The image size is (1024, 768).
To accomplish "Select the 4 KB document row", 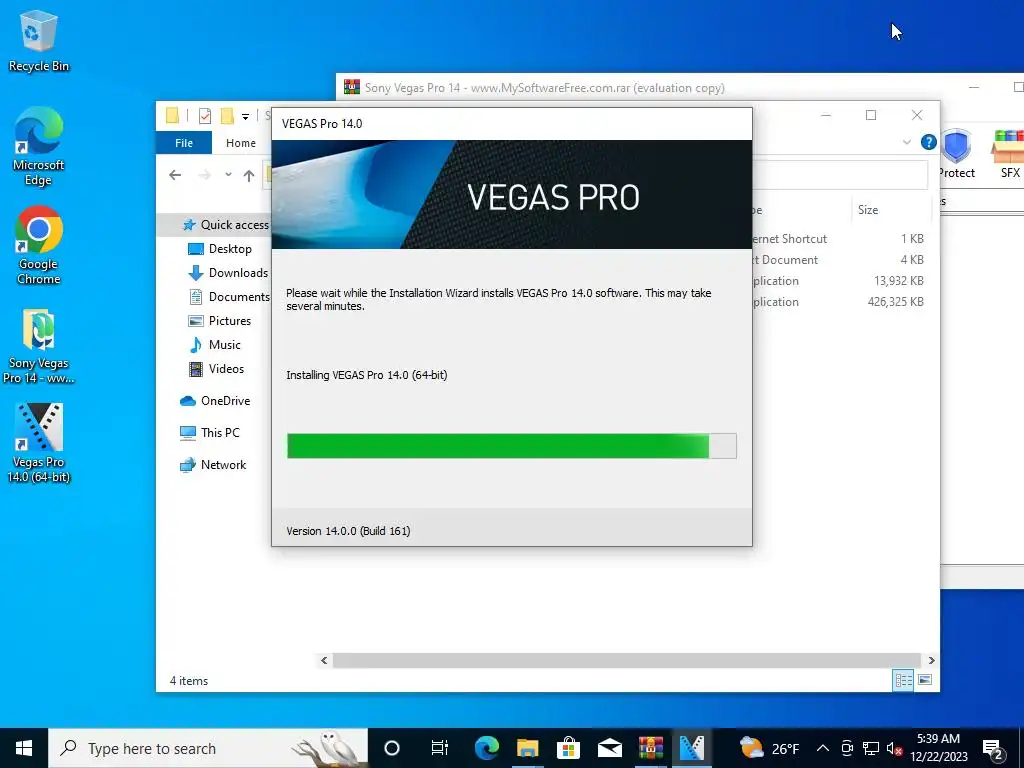I will 840,260.
